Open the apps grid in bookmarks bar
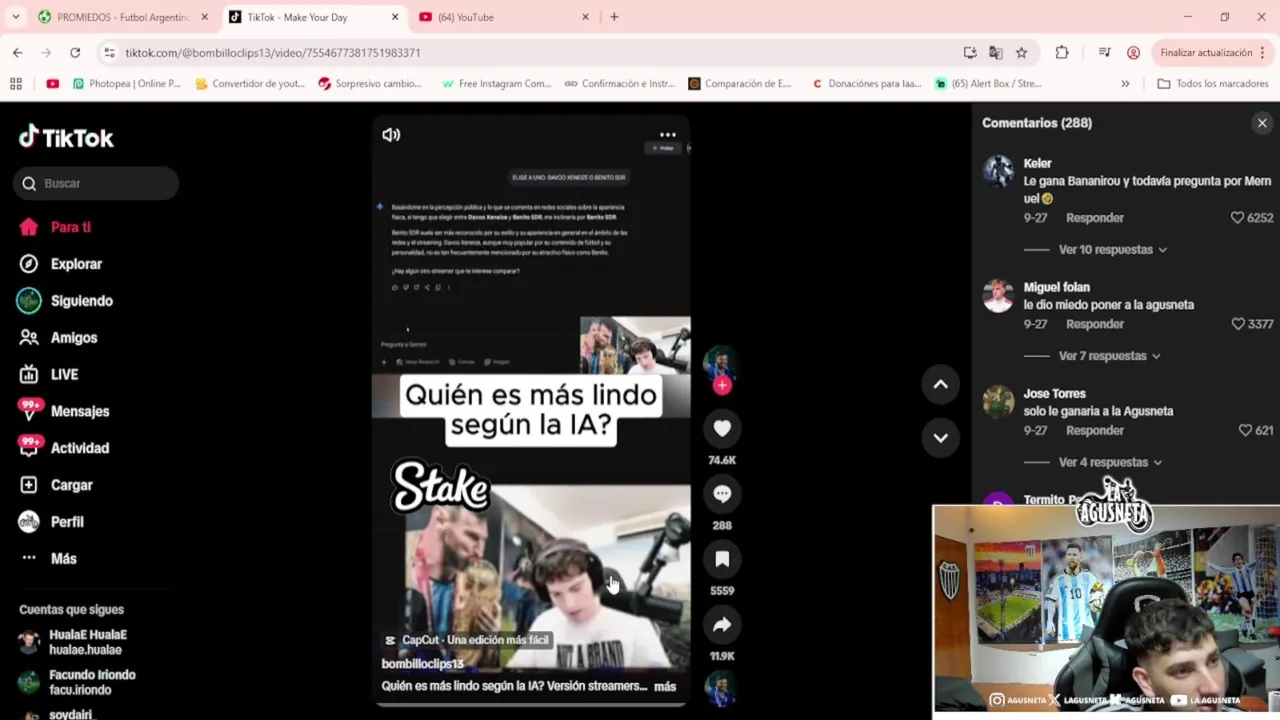This screenshot has width=1280, height=720. (16, 84)
